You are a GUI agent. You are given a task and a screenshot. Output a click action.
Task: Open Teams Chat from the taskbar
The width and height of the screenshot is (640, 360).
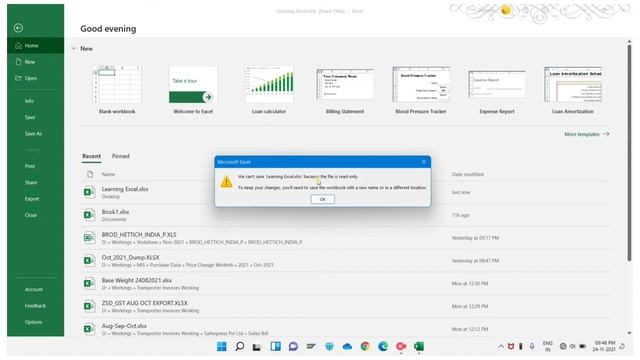(293, 347)
